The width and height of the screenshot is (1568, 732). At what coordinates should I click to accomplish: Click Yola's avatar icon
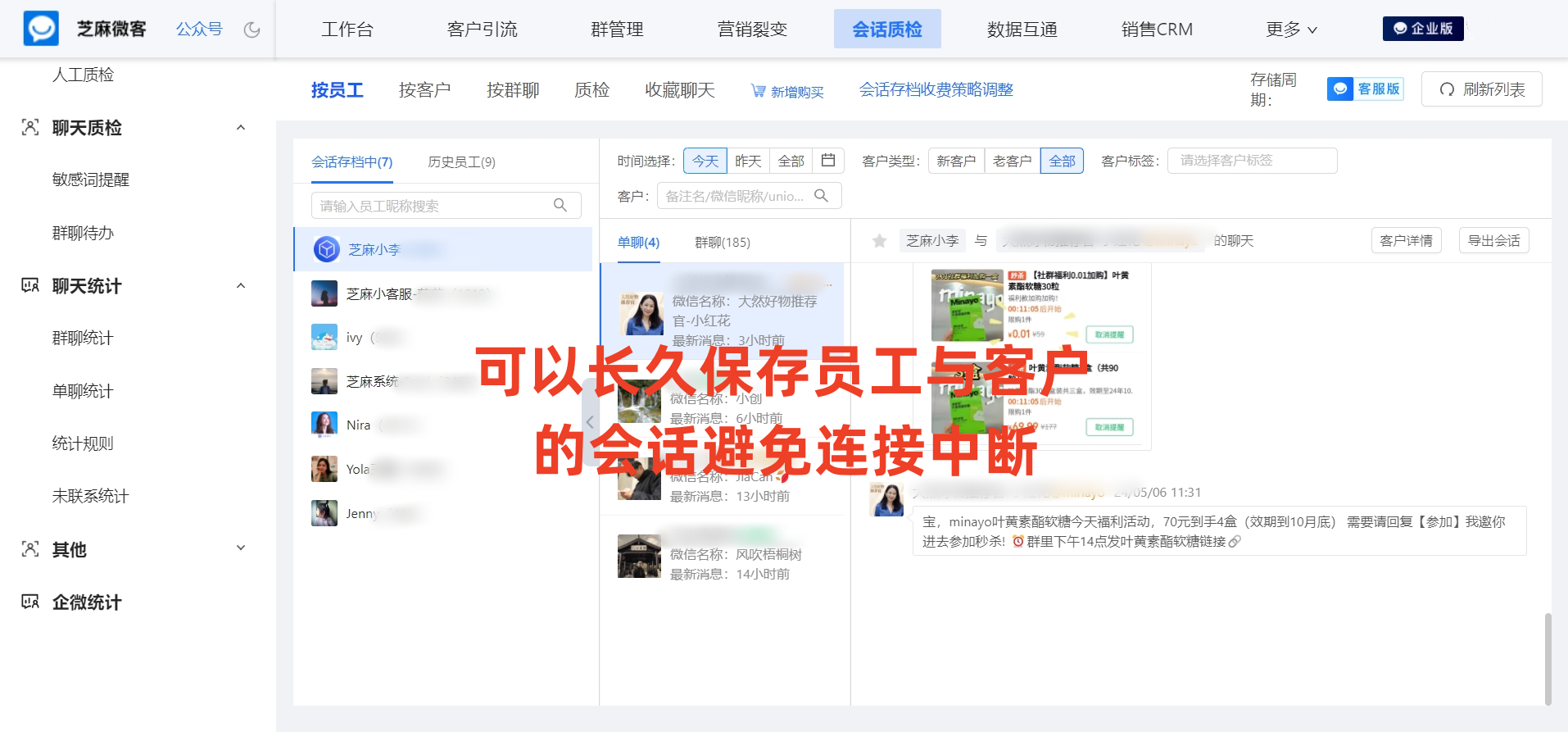[324, 469]
